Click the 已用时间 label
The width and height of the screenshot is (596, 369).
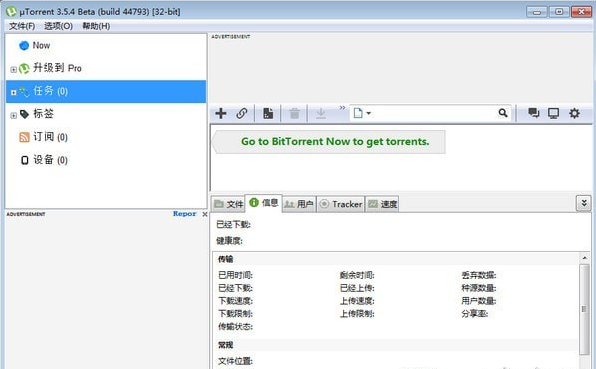(235, 275)
